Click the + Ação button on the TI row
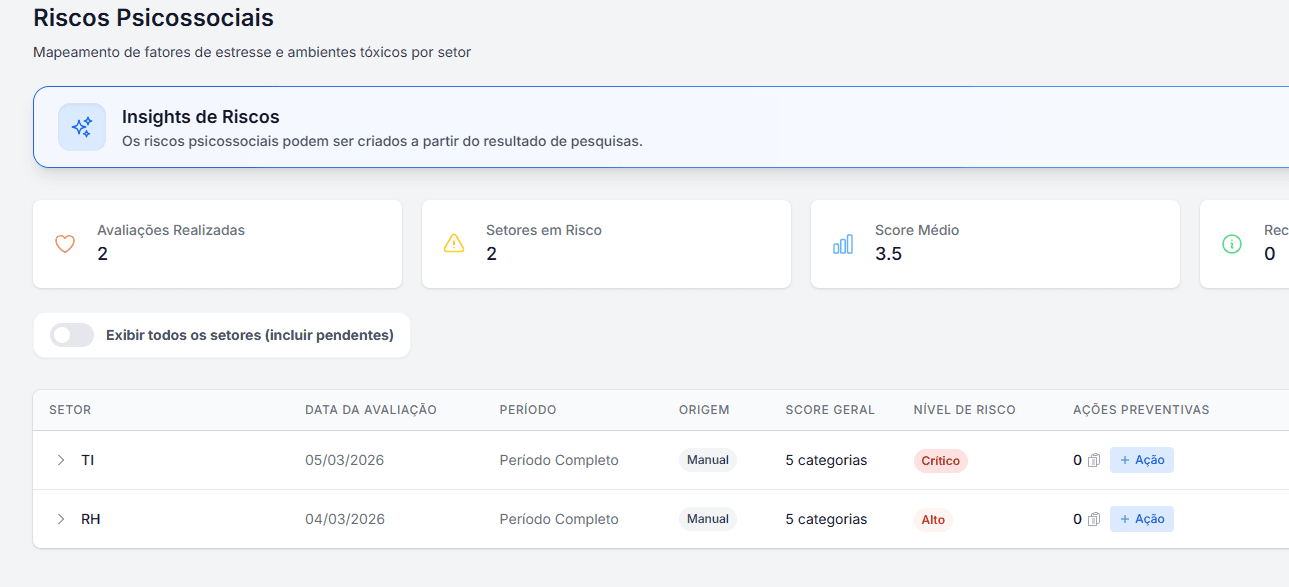 click(1141, 460)
